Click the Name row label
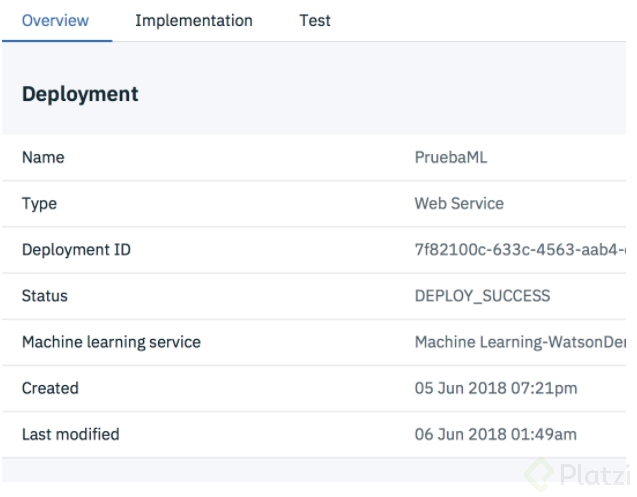Screen dimensions: 637x497 [43, 158]
